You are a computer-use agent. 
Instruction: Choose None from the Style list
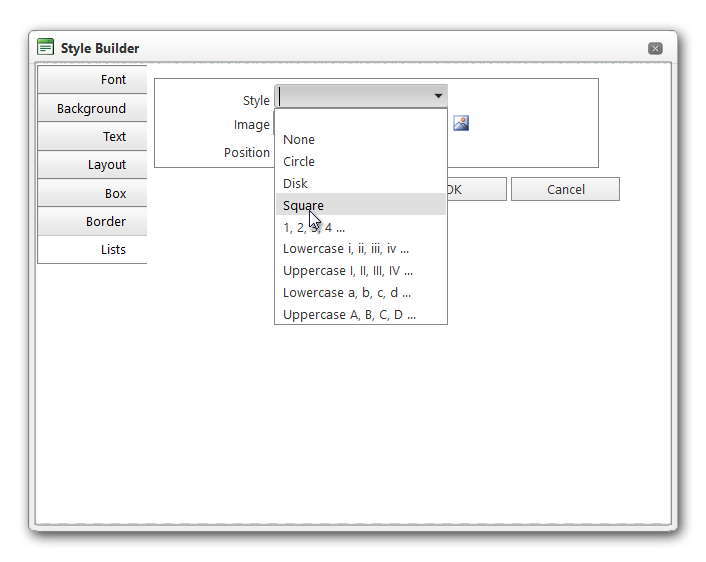(299, 140)
